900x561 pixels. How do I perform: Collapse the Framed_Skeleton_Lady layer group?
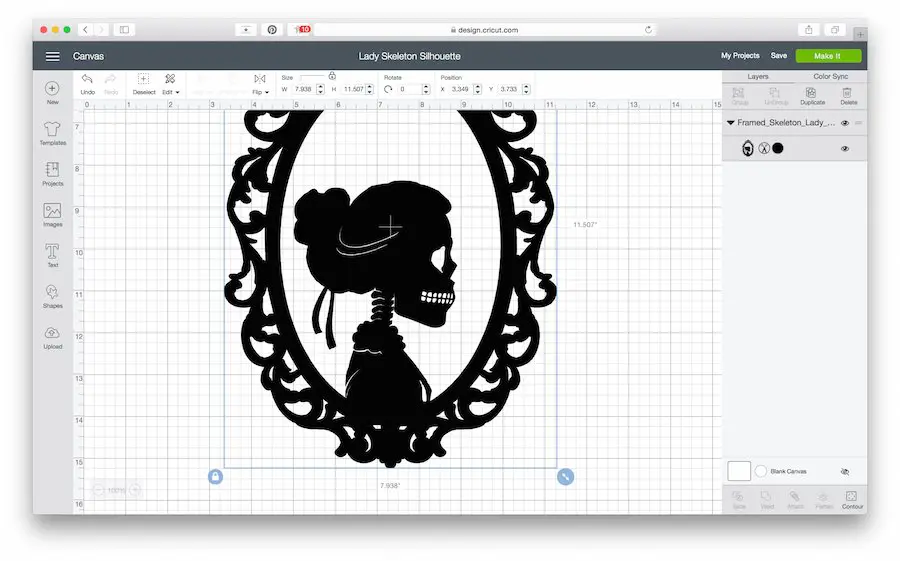tap(730, 123)
